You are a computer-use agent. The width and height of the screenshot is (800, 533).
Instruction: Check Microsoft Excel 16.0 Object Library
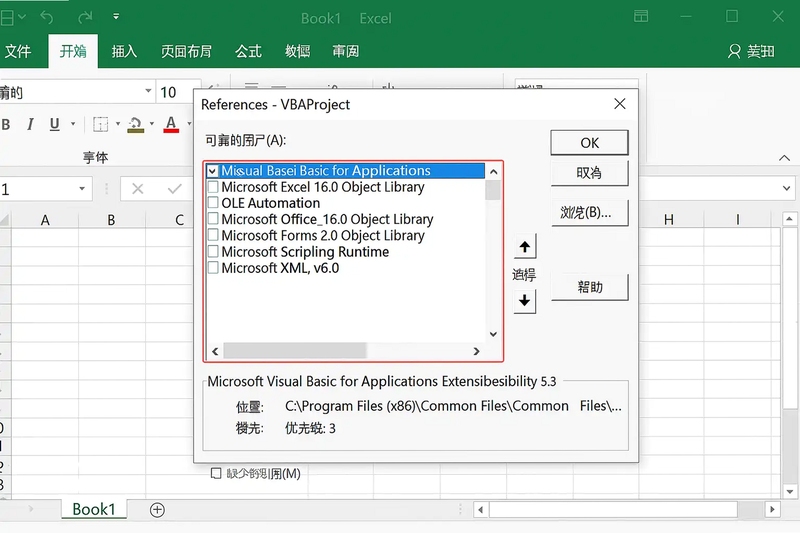coord(213,187)
